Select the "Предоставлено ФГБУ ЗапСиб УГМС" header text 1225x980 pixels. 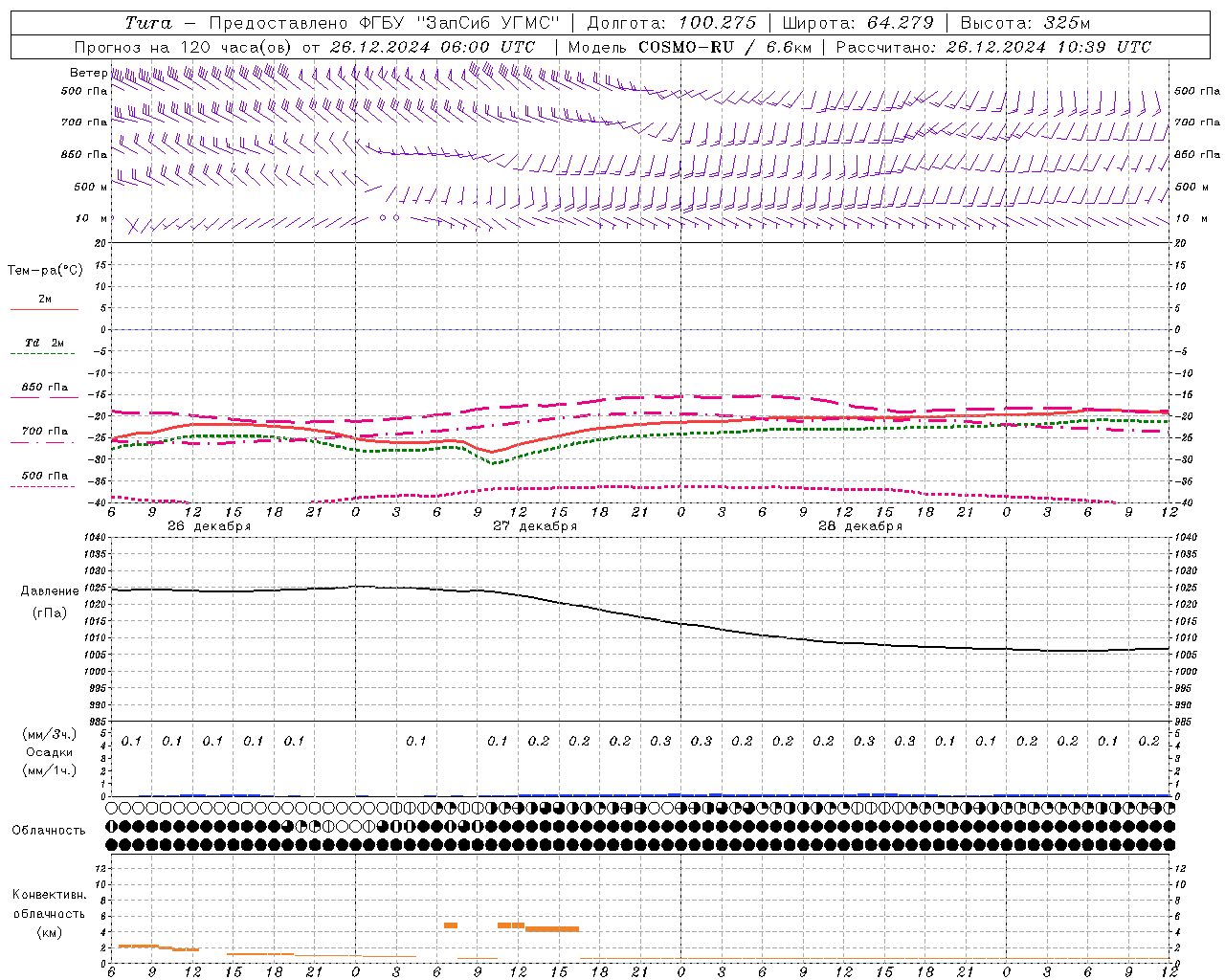pyautogui.click(x=384, y=23)
